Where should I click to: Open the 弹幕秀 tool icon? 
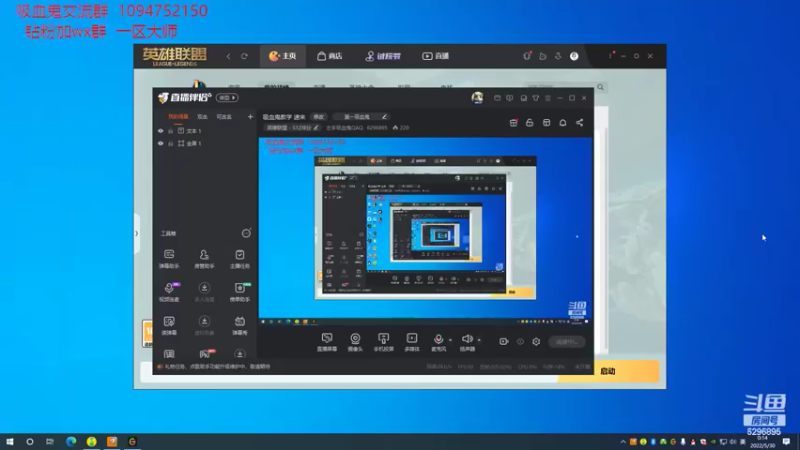click(239, 326)
